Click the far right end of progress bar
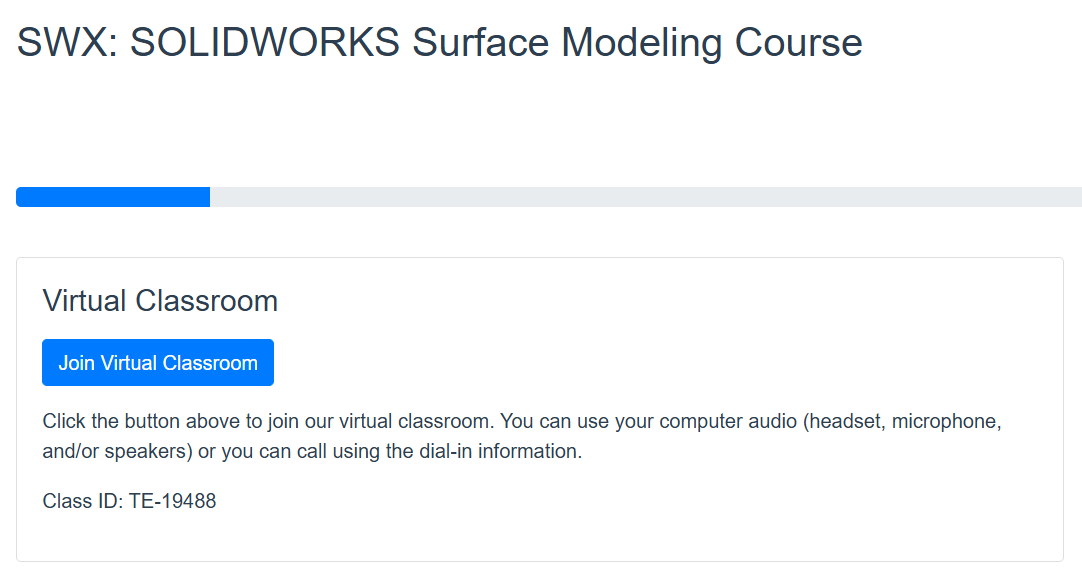Viewport: 1082px width, 572px height. 1074,197
